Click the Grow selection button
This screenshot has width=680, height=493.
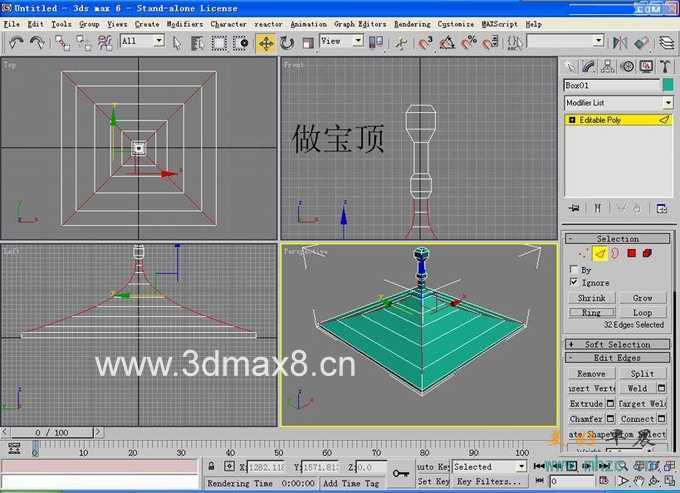point(642,298)
